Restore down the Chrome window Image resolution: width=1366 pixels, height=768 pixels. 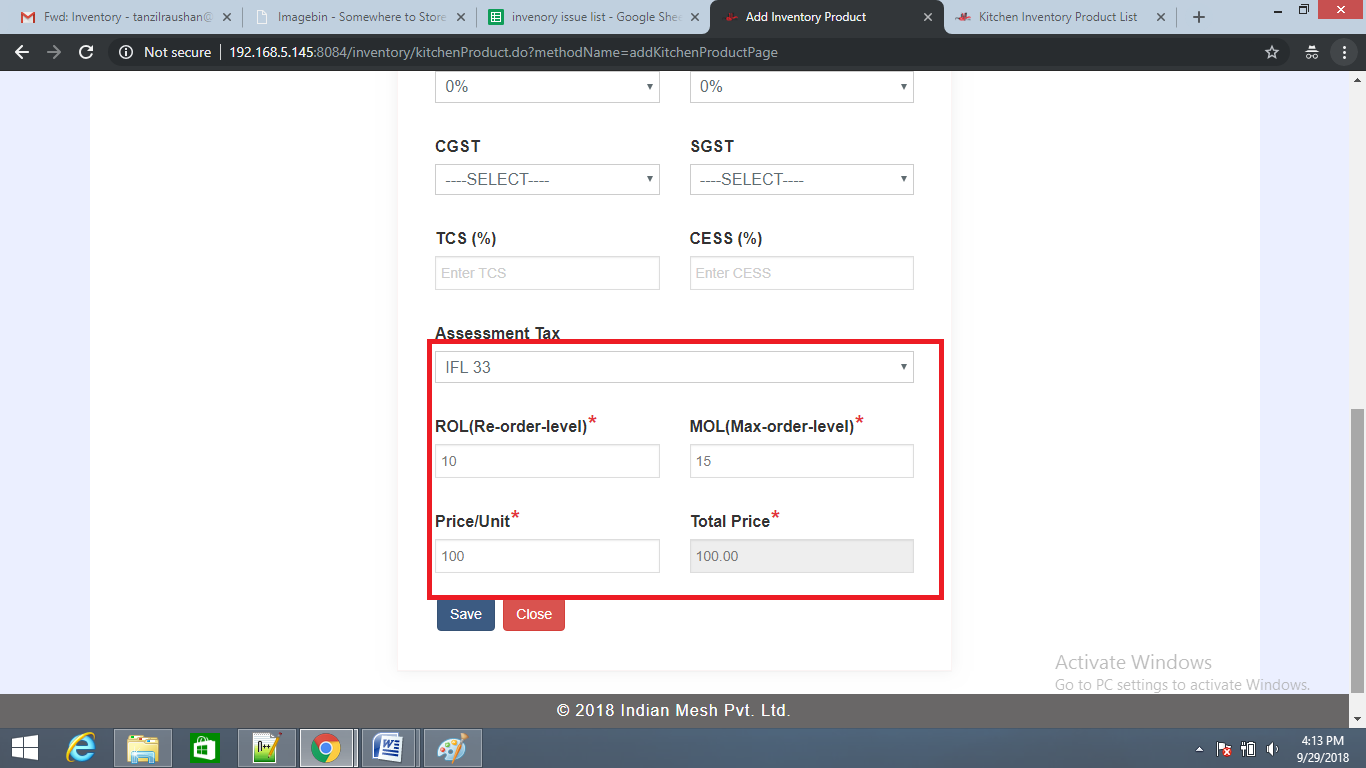coord(1303,10)
